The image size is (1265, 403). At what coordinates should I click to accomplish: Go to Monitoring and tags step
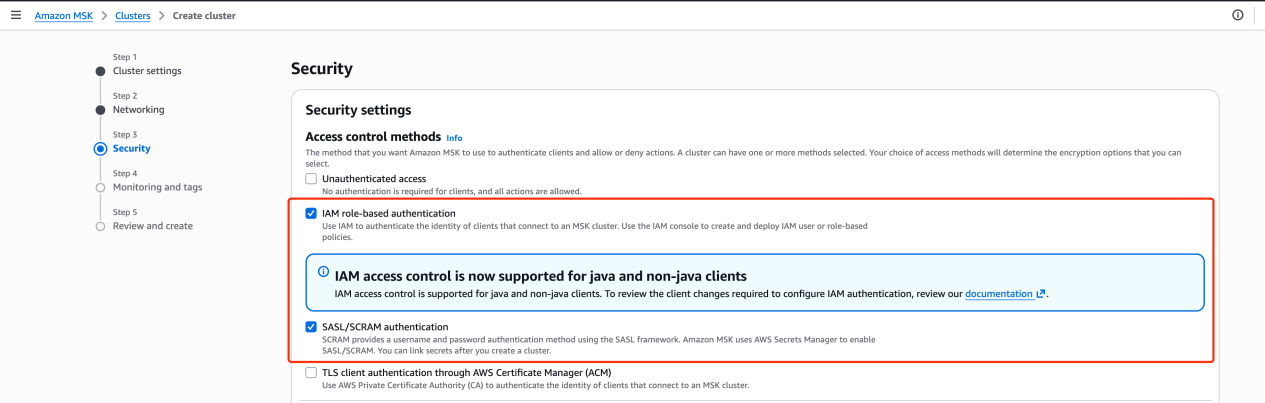click(x=157, y=187)
